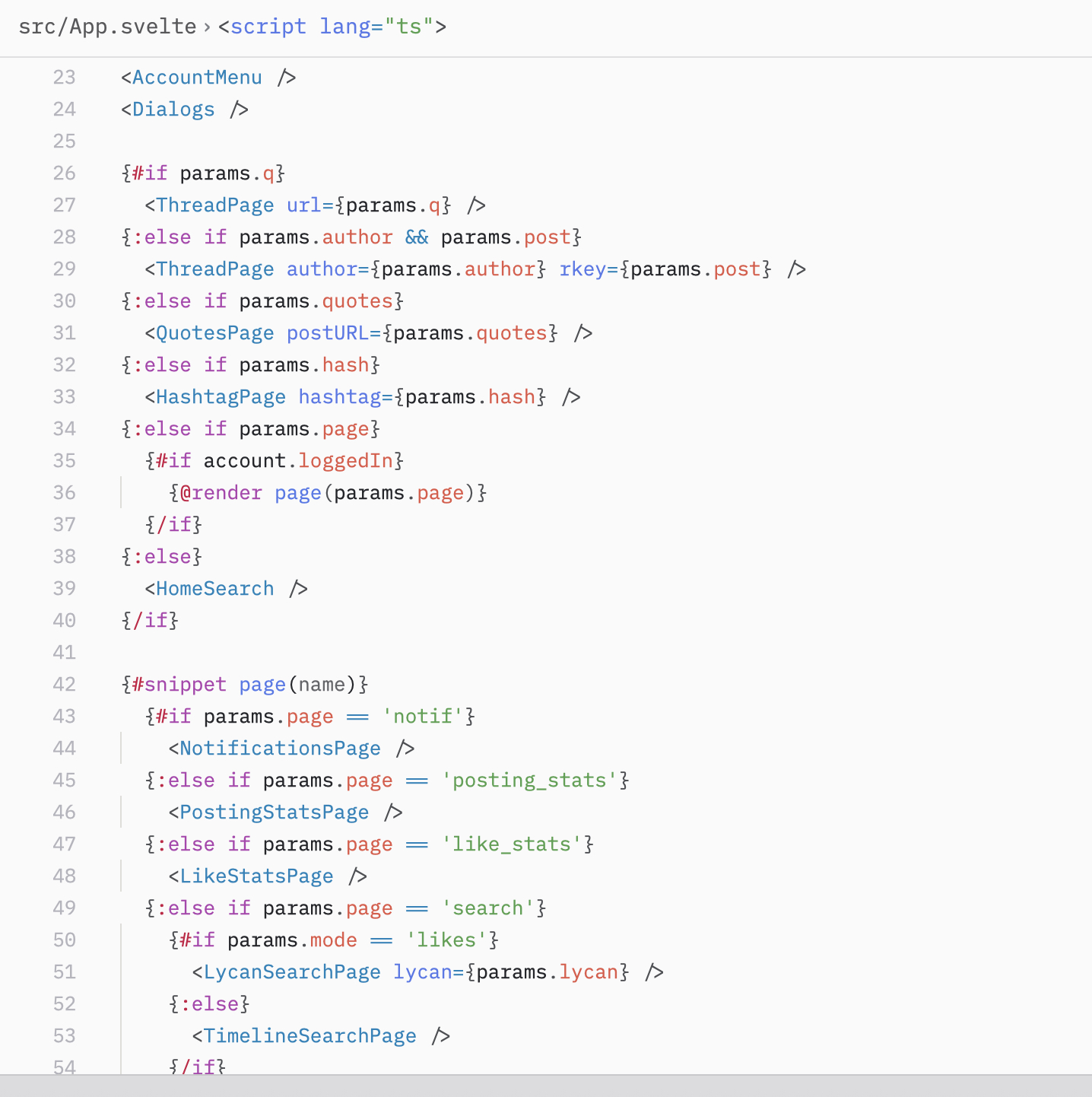Click the horizontal scrollbar at the bottom

(546, 1086)
